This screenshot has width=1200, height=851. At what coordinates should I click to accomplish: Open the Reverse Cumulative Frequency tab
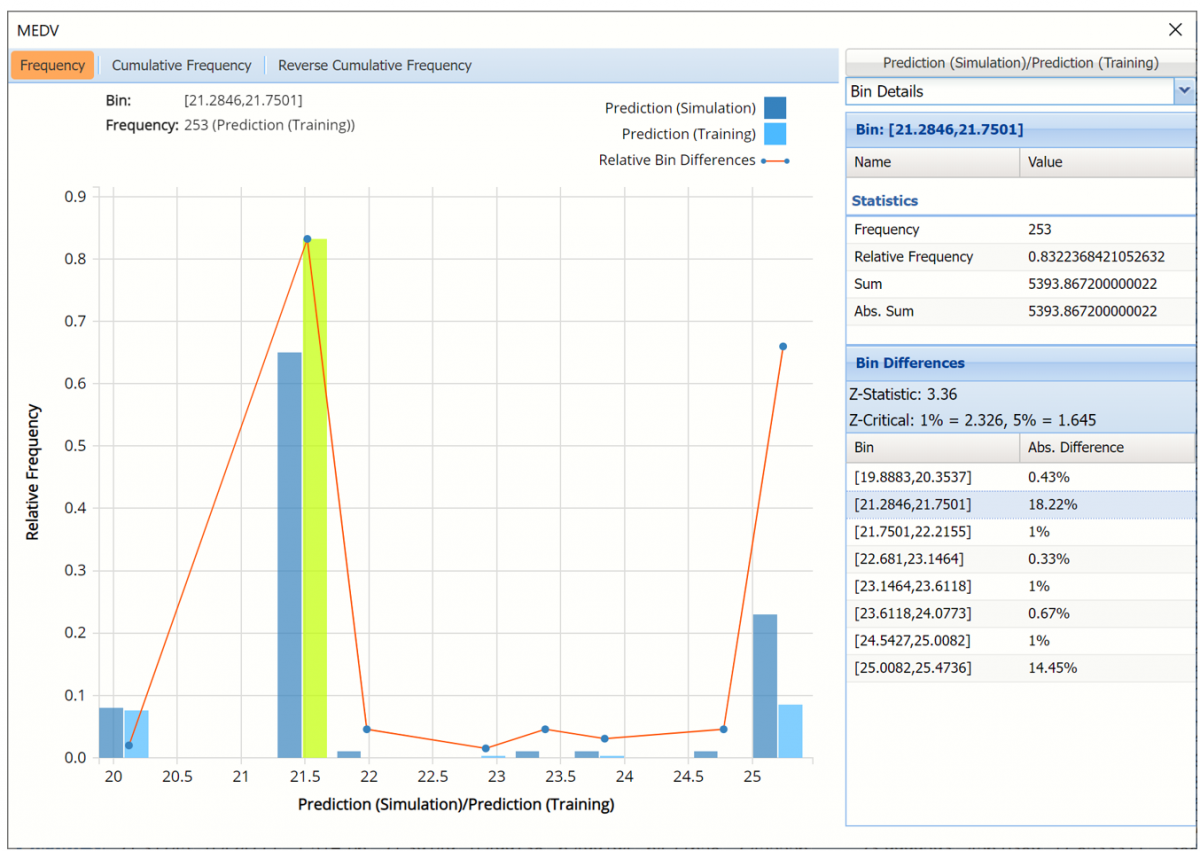[x=374, y=65]
